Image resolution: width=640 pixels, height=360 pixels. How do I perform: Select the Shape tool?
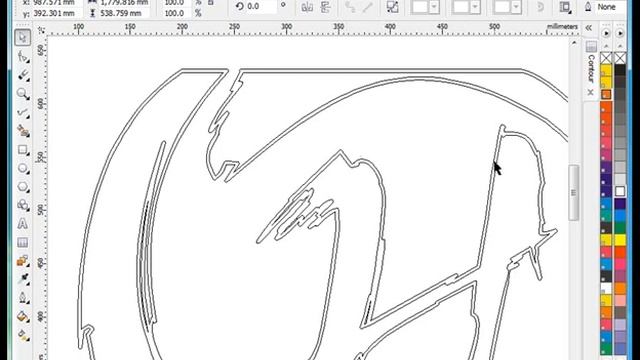click(22, 57)
